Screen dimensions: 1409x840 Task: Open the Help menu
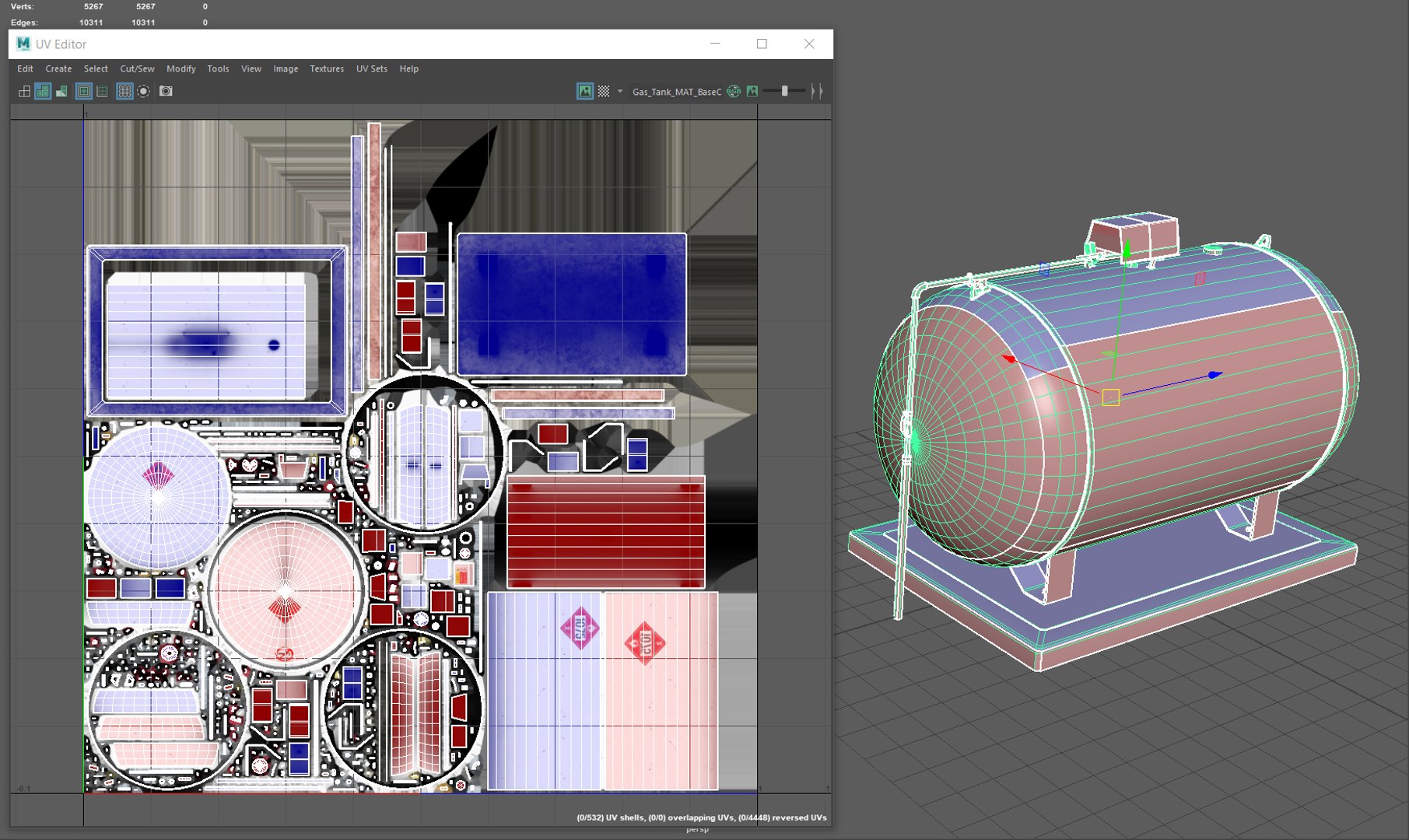point(409,68)
